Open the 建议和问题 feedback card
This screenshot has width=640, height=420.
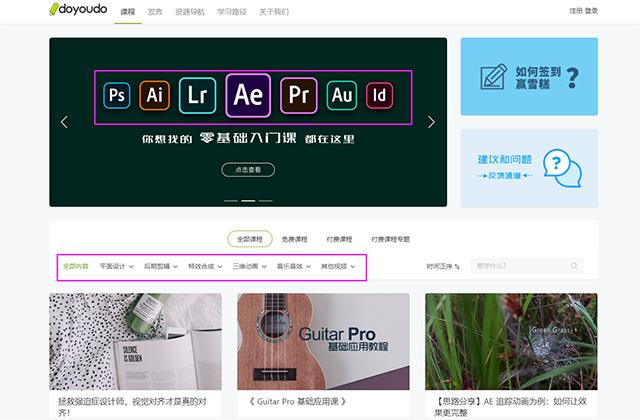click(529, 168)
